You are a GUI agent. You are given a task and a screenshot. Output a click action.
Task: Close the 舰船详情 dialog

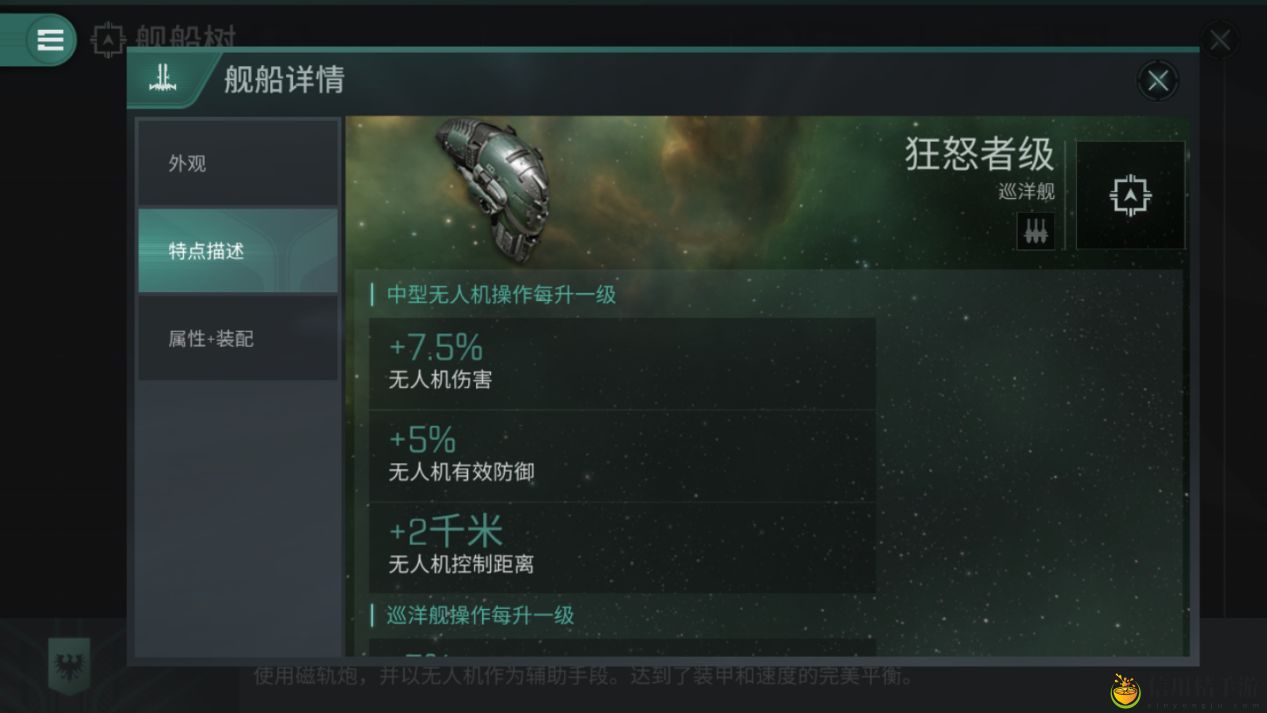tap(1158, 81)
